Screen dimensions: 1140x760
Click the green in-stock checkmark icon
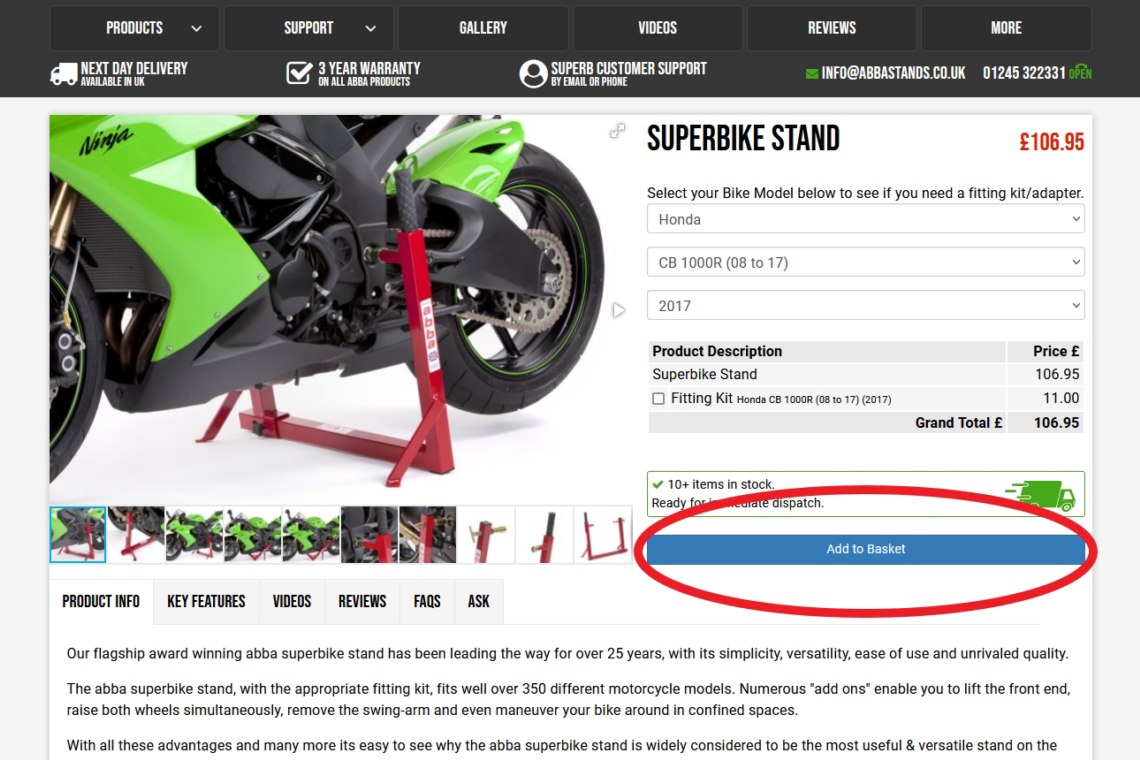click(658, 484)
